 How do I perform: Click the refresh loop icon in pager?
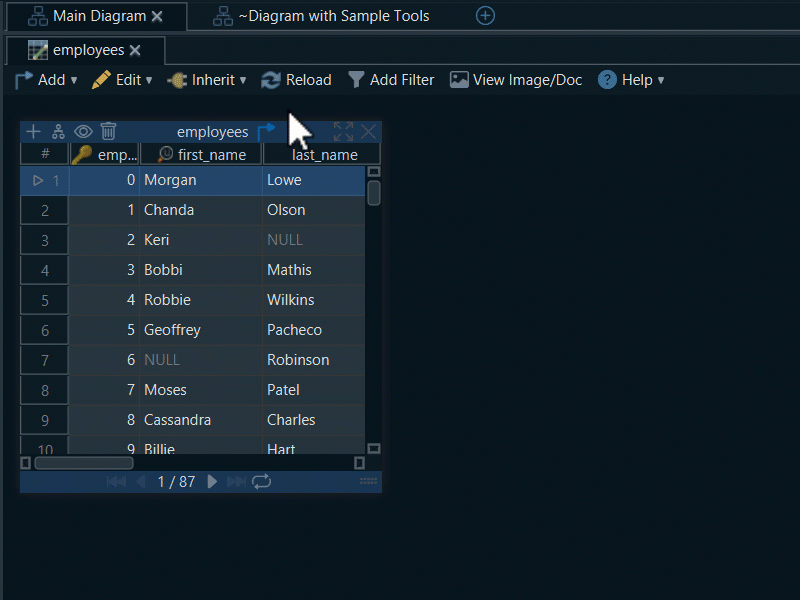point(261,482)
